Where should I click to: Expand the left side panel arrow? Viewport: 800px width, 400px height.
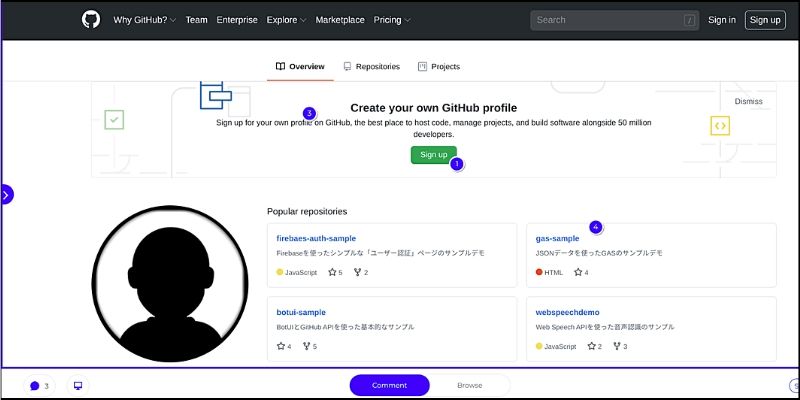point(6,194)
